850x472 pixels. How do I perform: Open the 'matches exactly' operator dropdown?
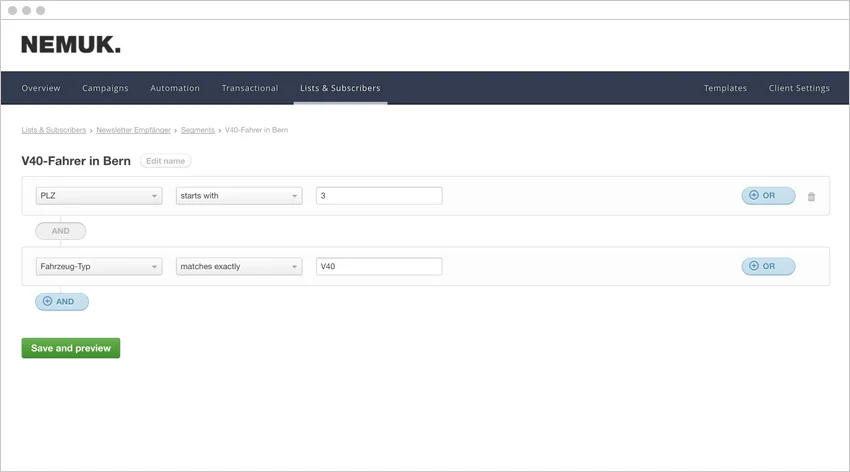coord(239,266)
